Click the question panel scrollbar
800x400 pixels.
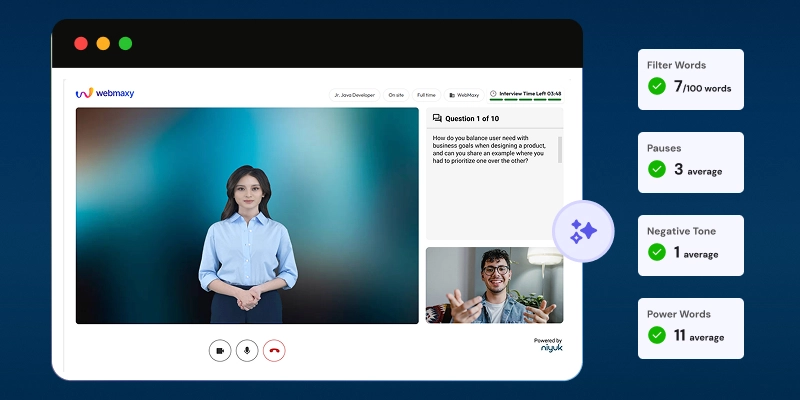point(560,149)
